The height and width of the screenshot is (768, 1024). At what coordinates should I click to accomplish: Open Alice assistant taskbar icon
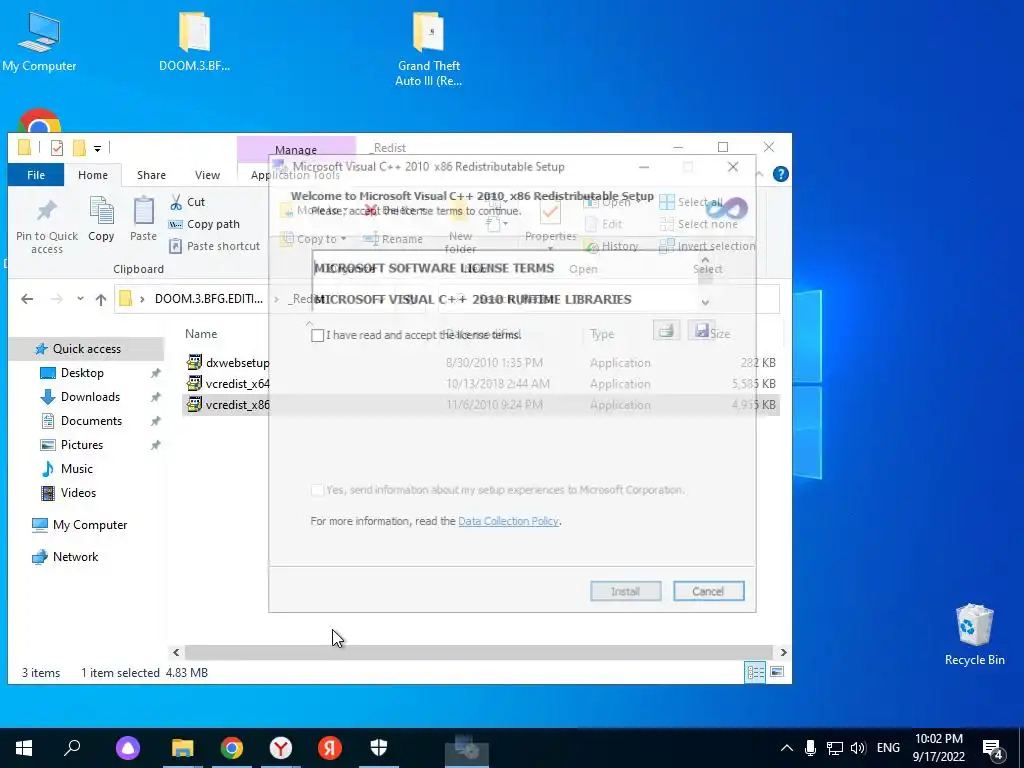coord(128,748)
